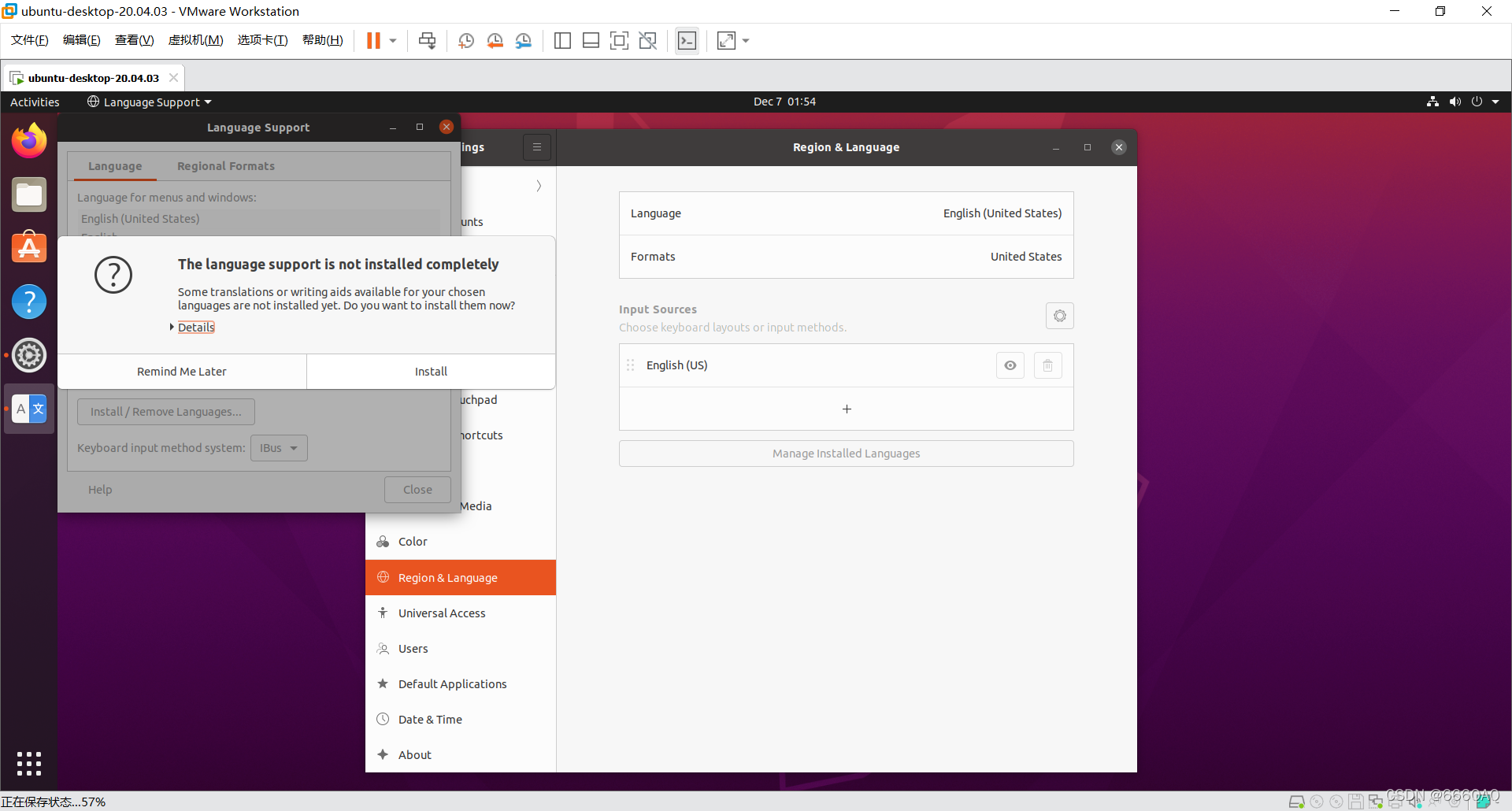The height and width of the screenshot is (811, 1512).
Task: Open the Help icon in the dock
Action: pos(29,302)
